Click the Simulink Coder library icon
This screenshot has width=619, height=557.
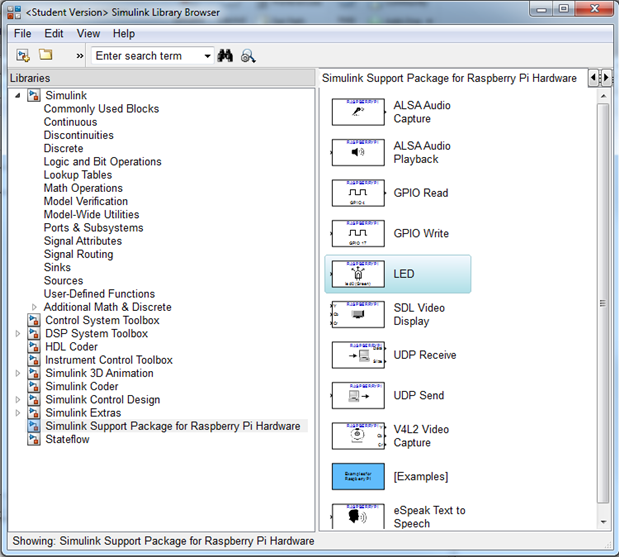click(34, 386)
